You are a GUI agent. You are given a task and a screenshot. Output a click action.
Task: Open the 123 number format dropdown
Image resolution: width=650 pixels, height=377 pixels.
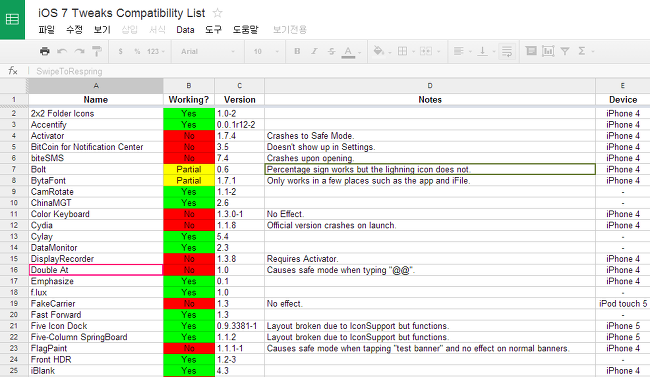[155, 51]
